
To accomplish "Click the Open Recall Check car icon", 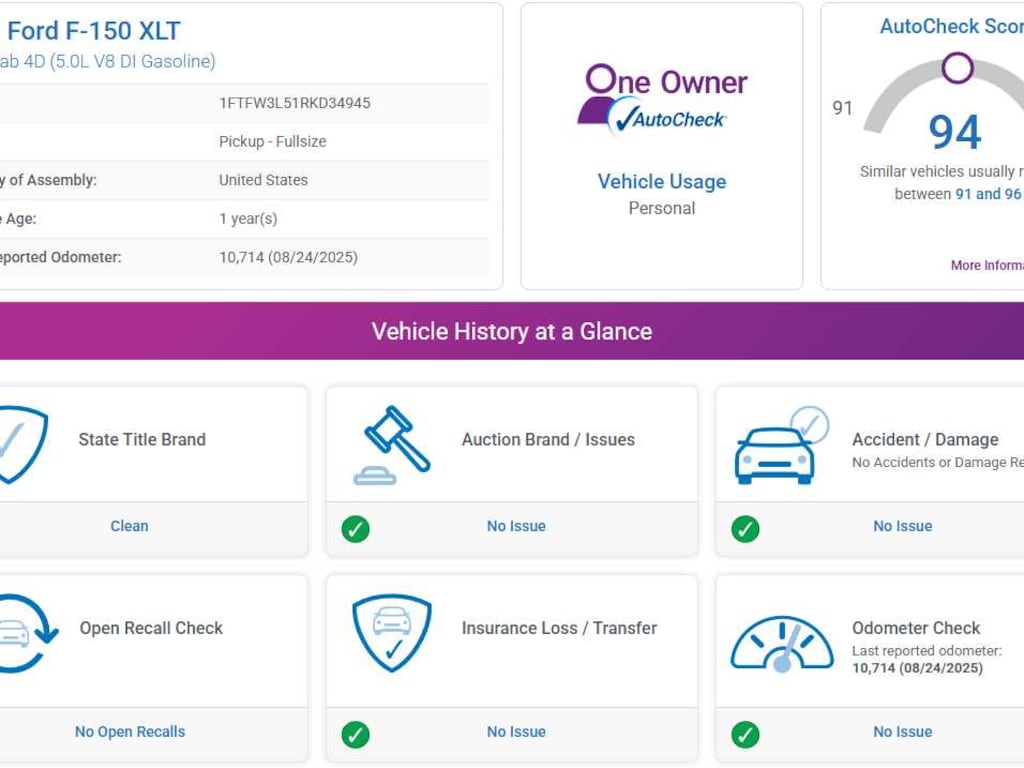I will [x=22, y=634].
